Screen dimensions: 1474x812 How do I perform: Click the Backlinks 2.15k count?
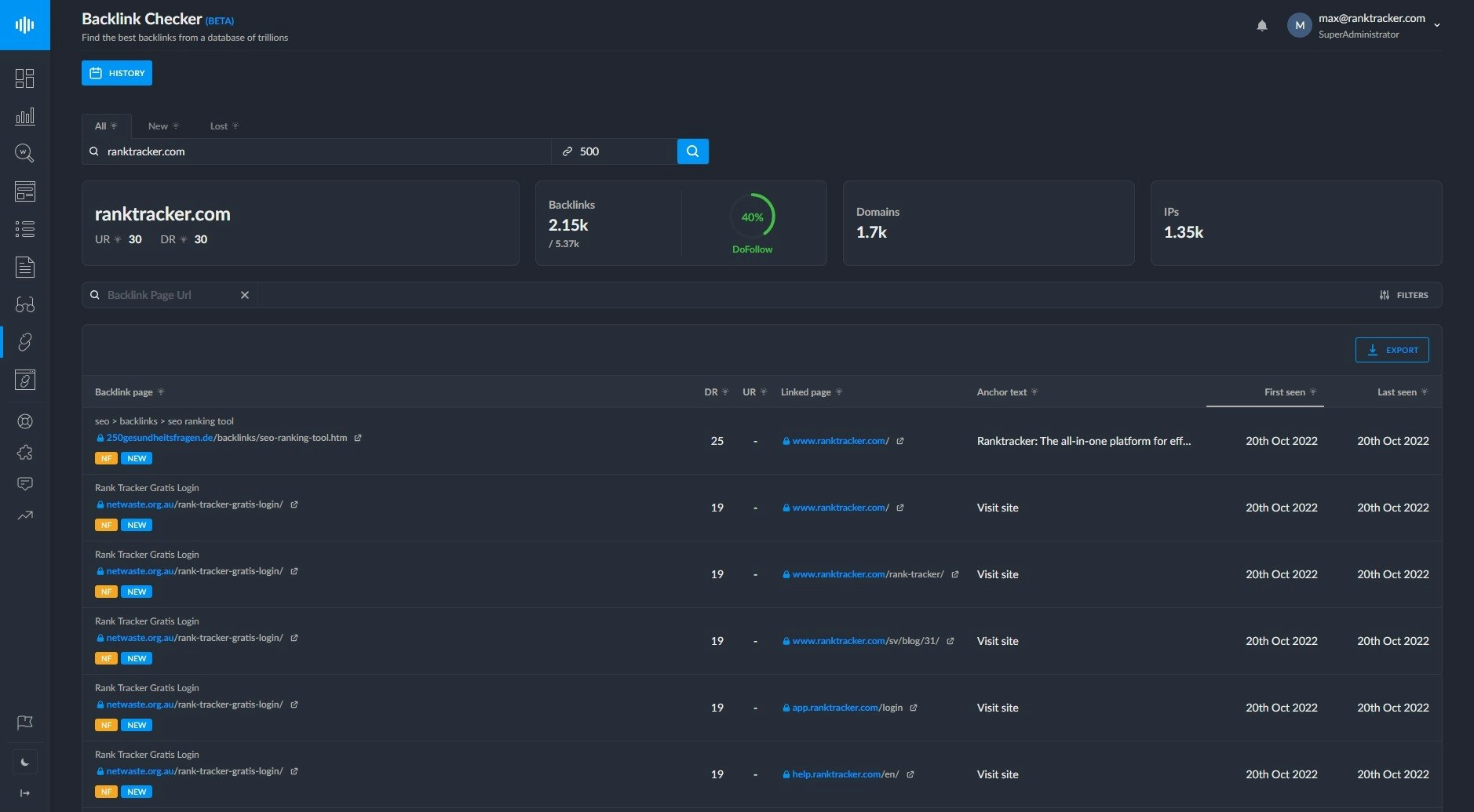point(568,225)
